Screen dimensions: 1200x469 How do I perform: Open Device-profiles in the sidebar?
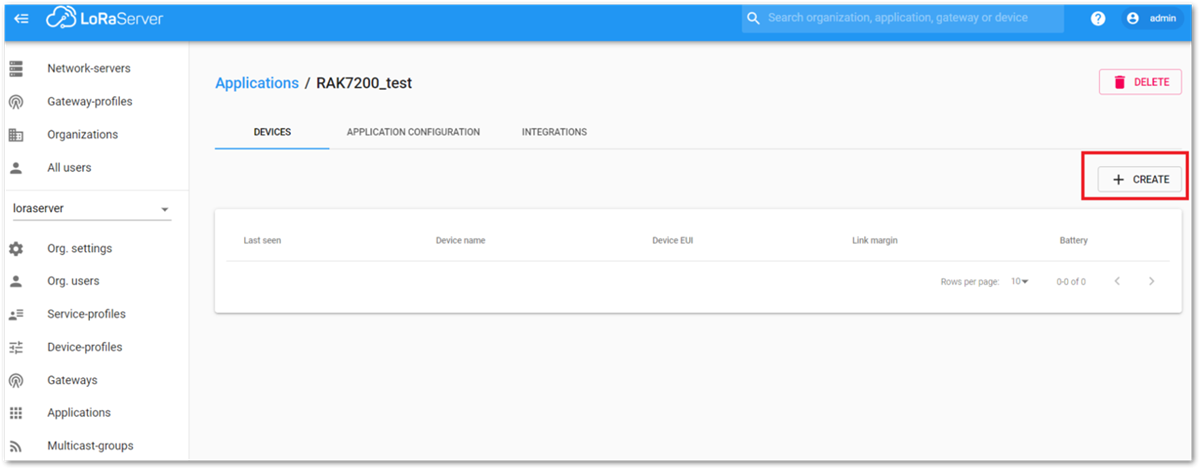[85, 347]
